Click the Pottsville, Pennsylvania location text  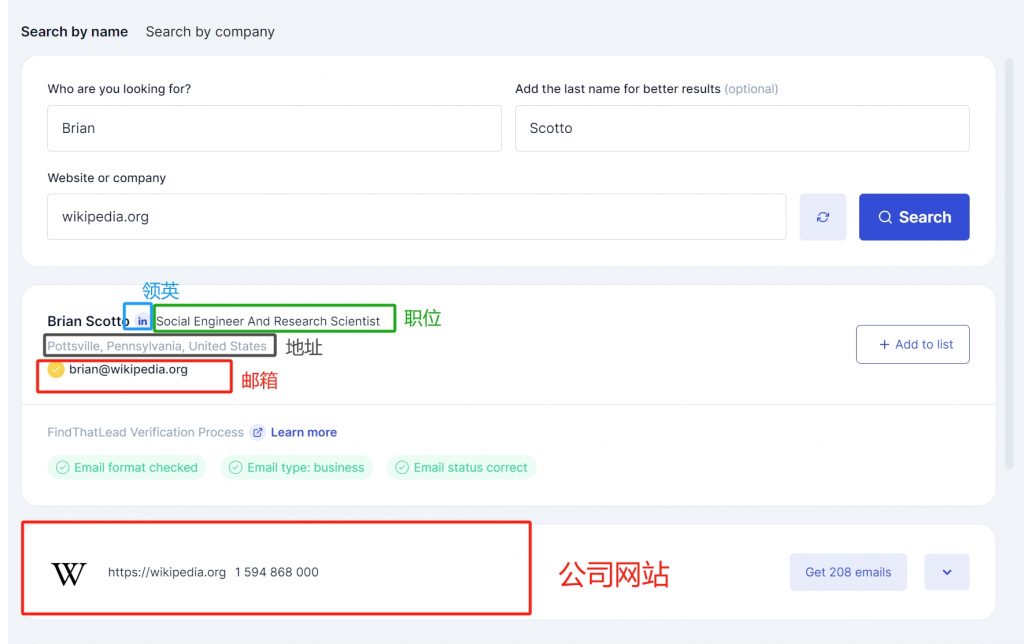click(157, 346)
